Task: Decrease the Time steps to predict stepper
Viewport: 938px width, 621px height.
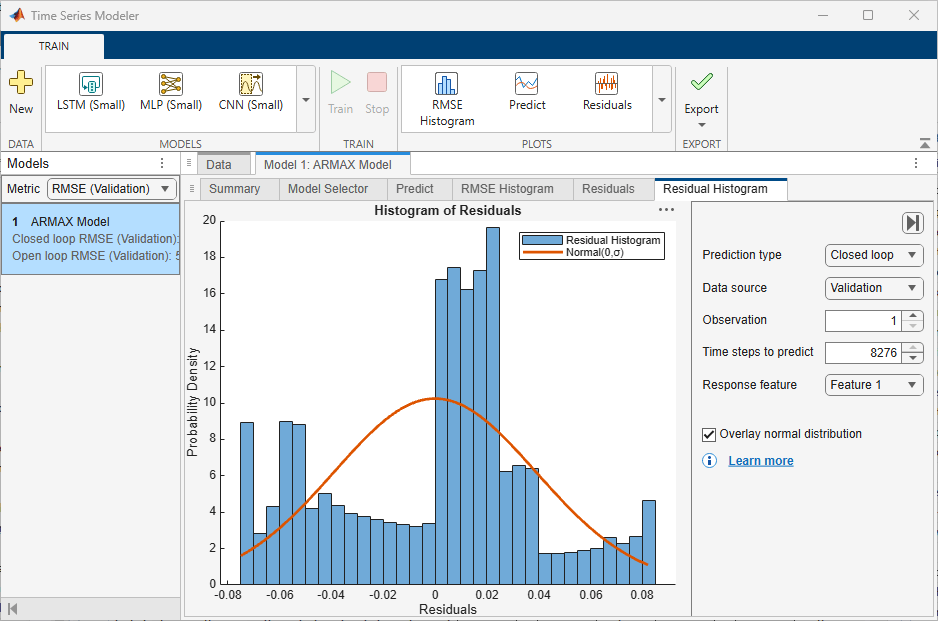Action: 912,358
